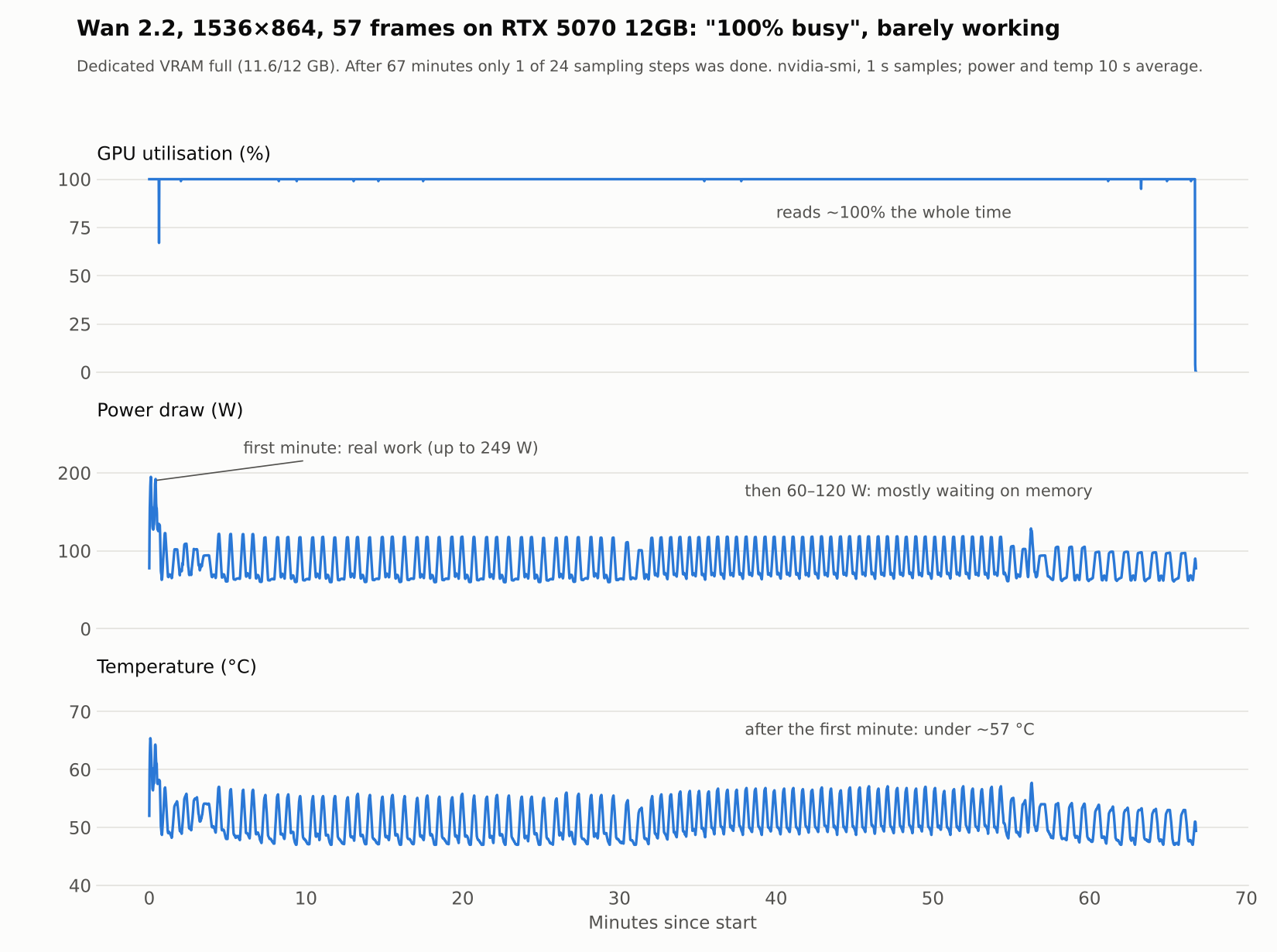1277x952 pixels.
Task: Click the "Minutes since start" axis label
Action: pos(672,923)
